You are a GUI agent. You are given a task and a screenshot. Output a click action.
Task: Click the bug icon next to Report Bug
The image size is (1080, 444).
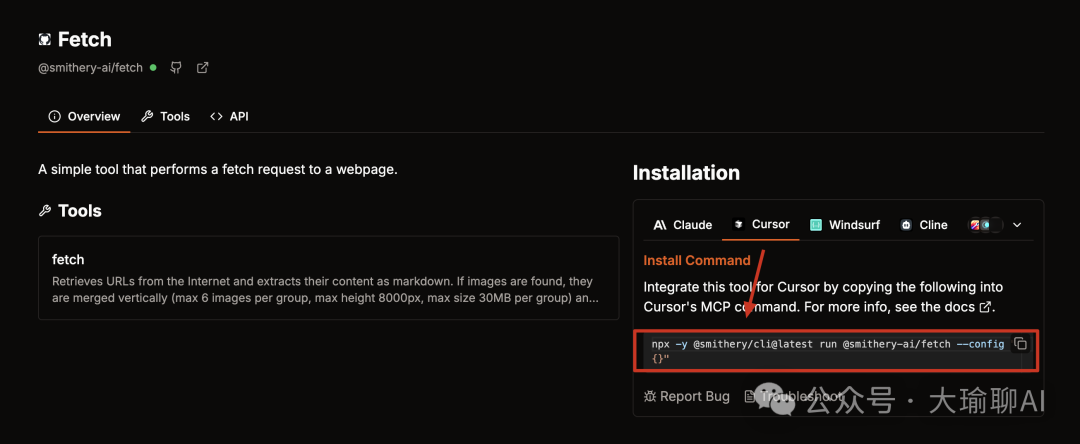click(x=650, y=397)
